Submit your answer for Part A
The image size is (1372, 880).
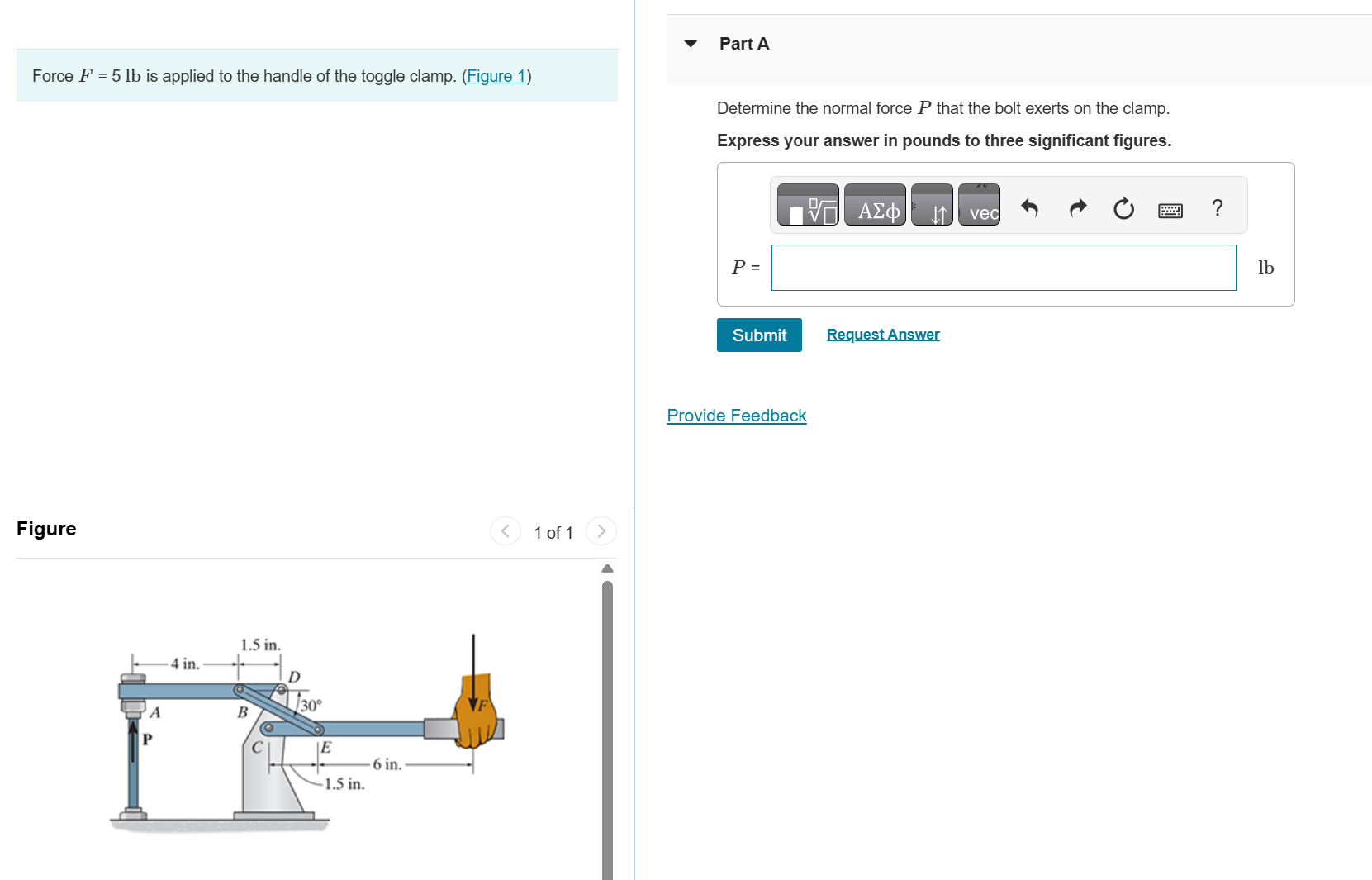(x=758, y=335)
